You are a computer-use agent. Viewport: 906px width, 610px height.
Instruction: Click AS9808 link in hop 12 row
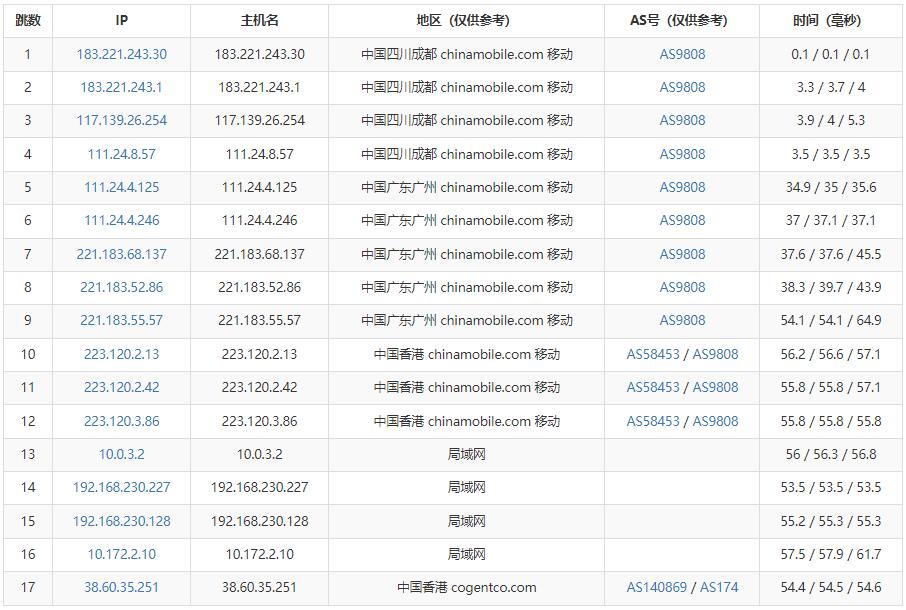click(715, 421)
